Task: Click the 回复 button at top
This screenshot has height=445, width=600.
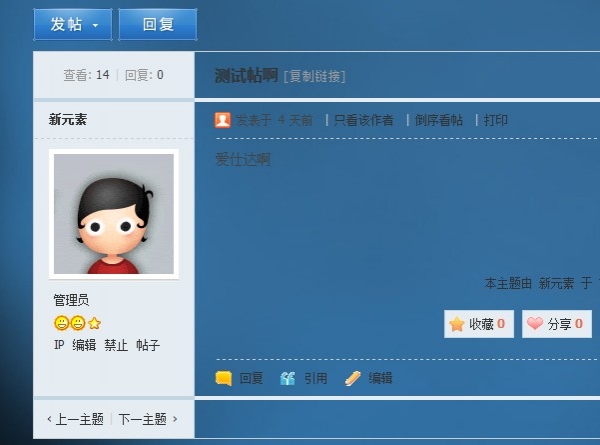Action: coord(158,24)
